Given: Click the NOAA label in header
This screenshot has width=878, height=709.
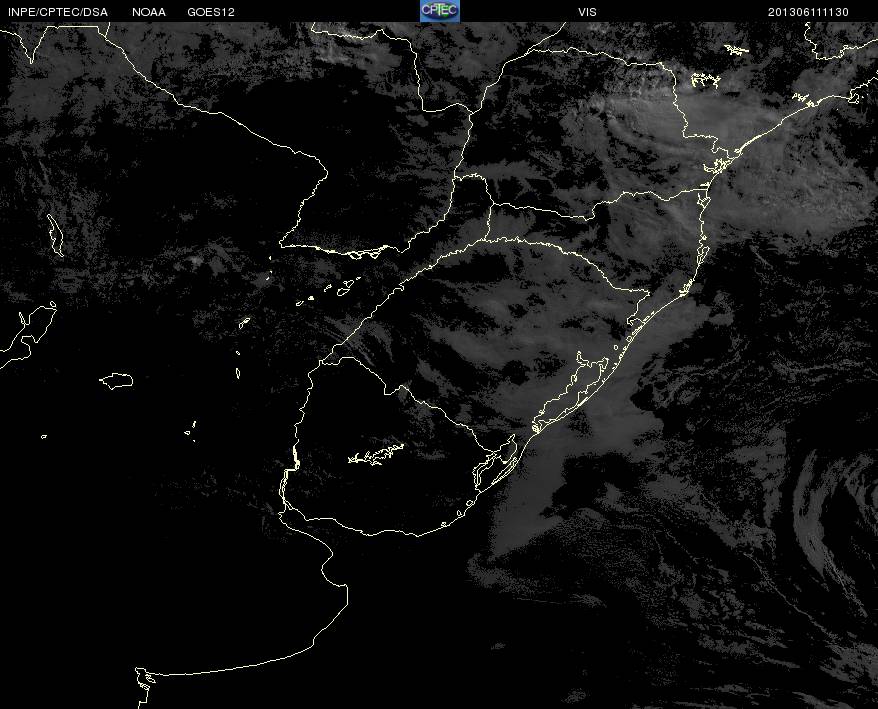Looking at the screenshot, I should coord(148,12).
